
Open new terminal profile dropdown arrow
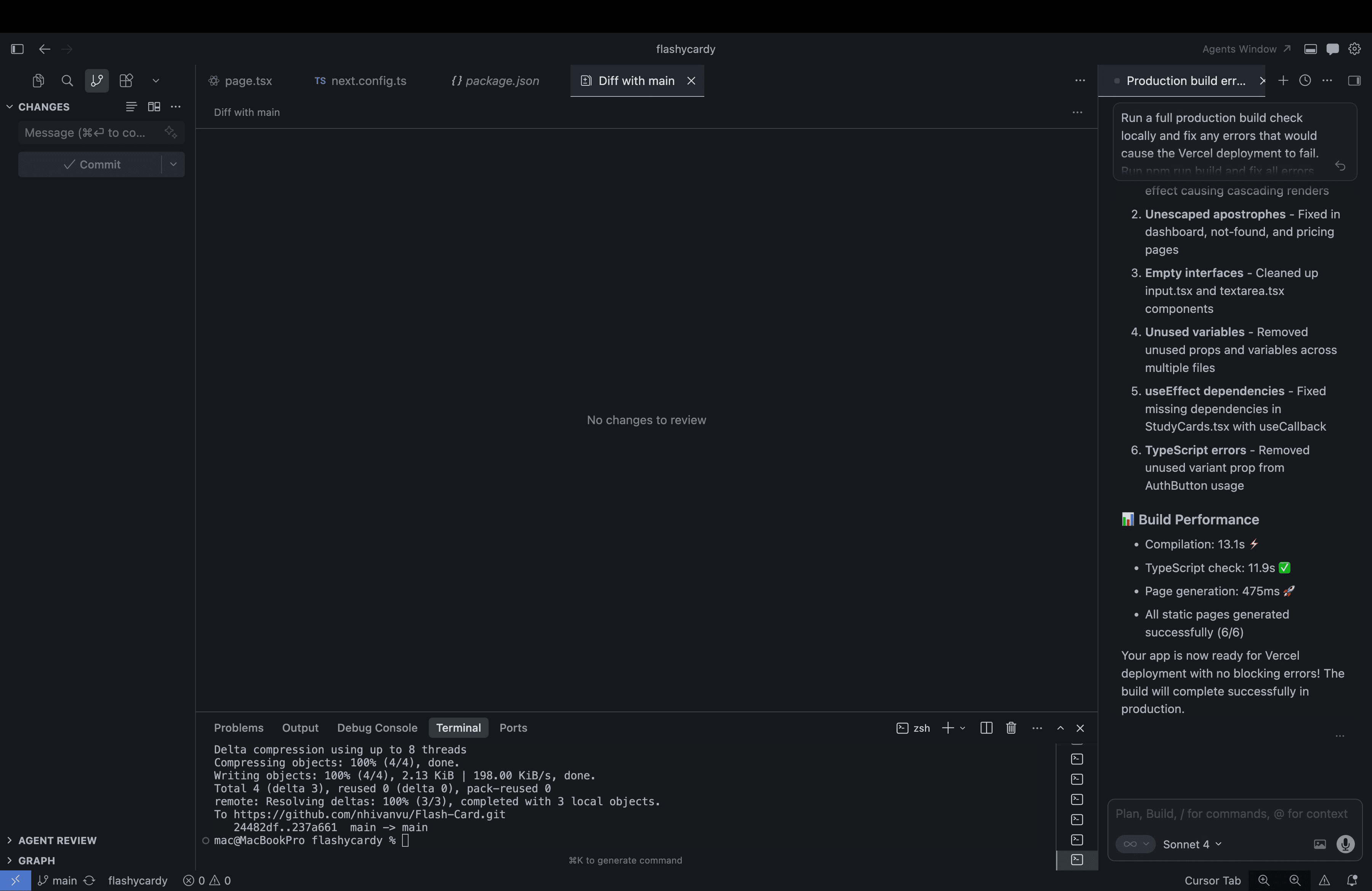pos(963,729)
